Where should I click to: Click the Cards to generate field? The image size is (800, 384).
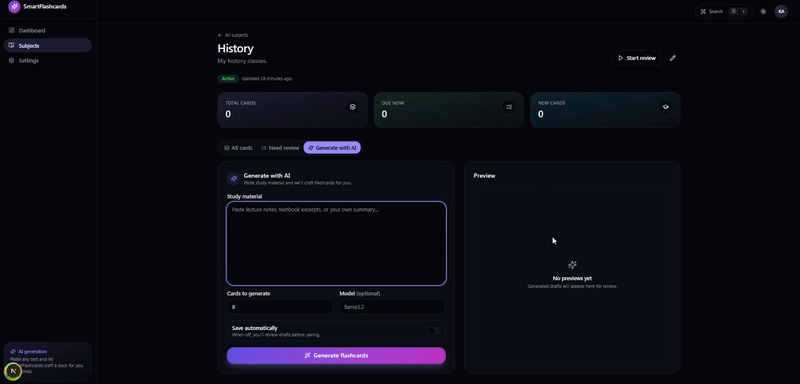(280, 307)
